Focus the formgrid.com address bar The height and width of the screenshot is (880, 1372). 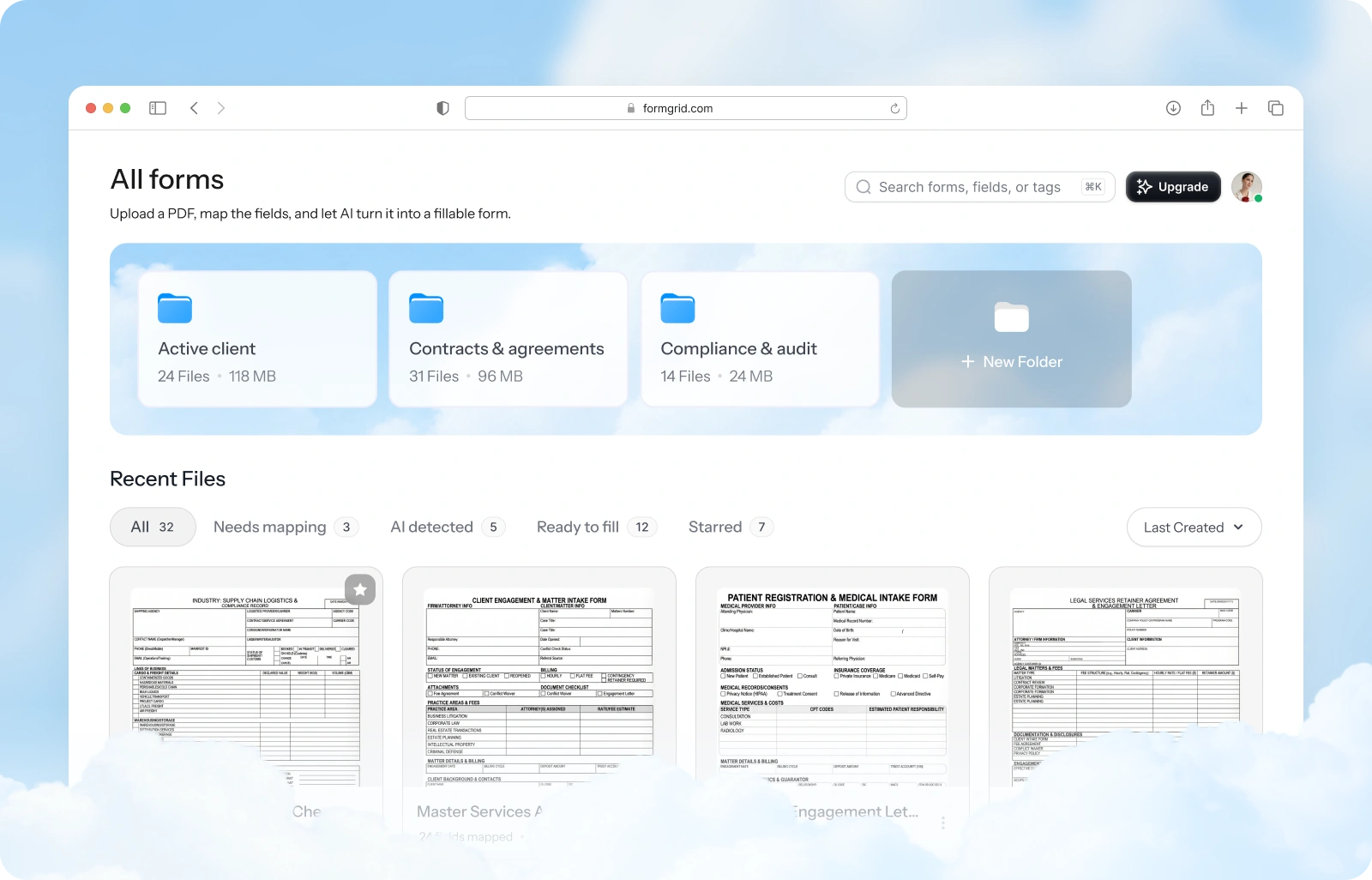click(x=686, y=108)
